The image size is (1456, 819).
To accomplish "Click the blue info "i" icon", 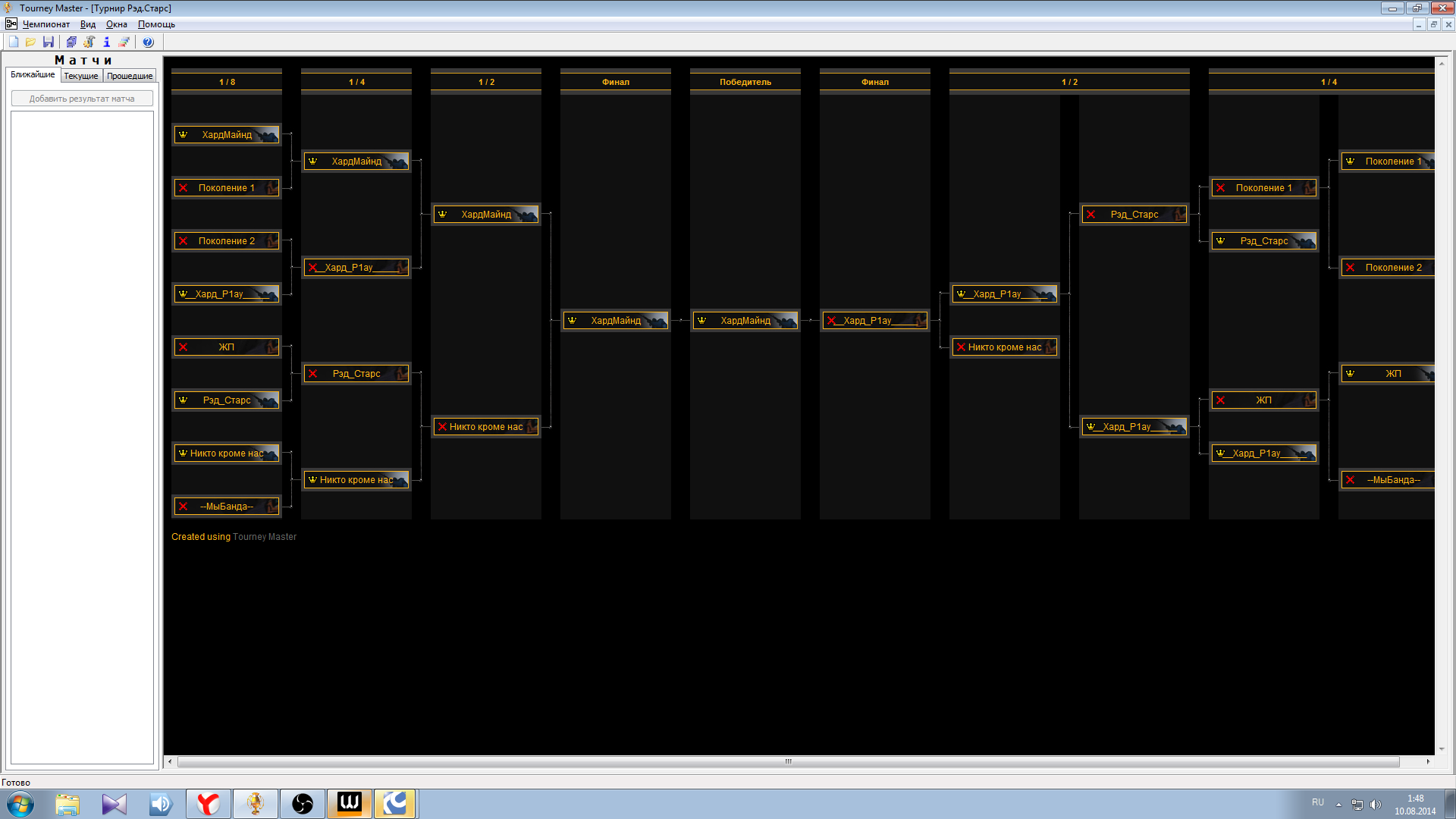I will [x=107, y=42].
